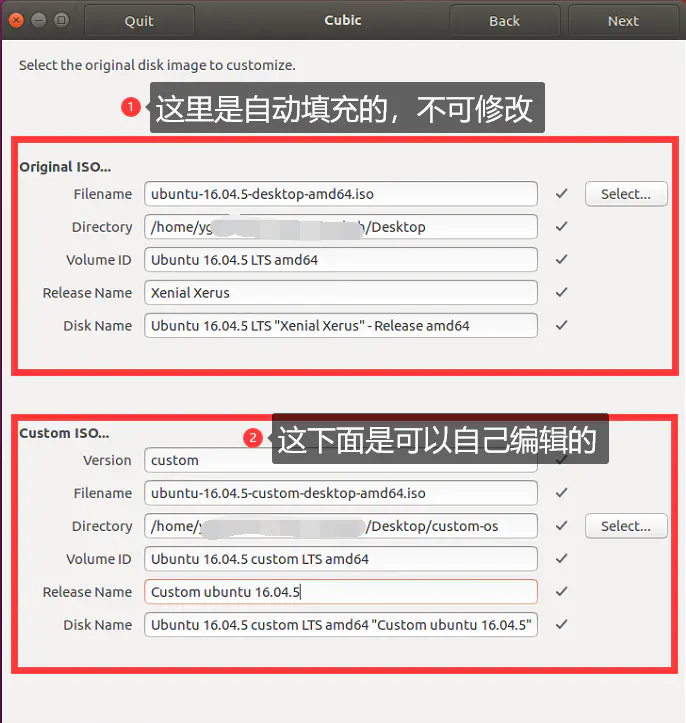Open Select... to choose original ISO file
Image resolution: width=686 pixels, height=723 pixels.
point(626,194)
